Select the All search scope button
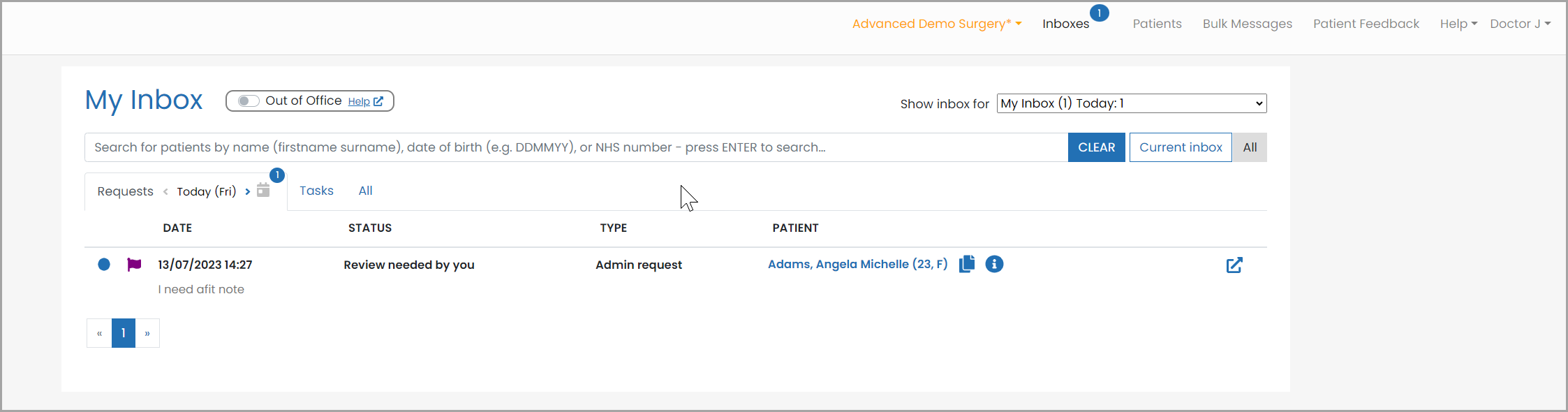 pos(1250,147)
